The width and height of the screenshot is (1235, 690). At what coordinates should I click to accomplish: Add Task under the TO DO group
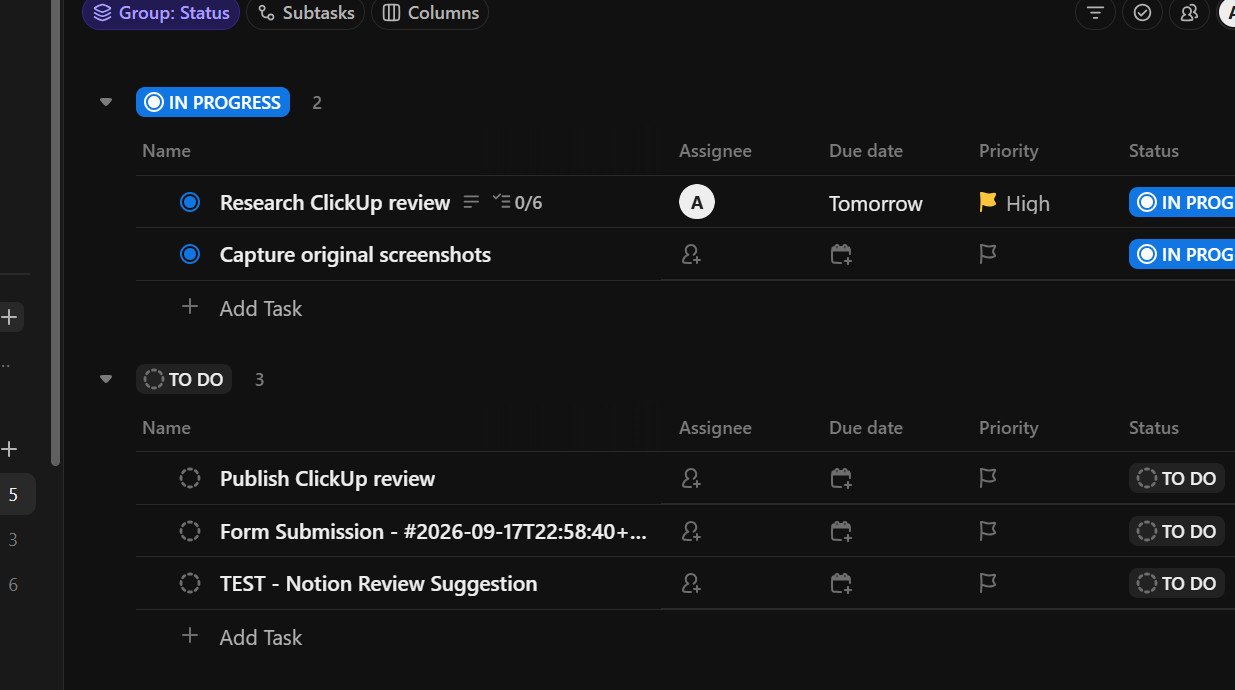pos(242,637)
